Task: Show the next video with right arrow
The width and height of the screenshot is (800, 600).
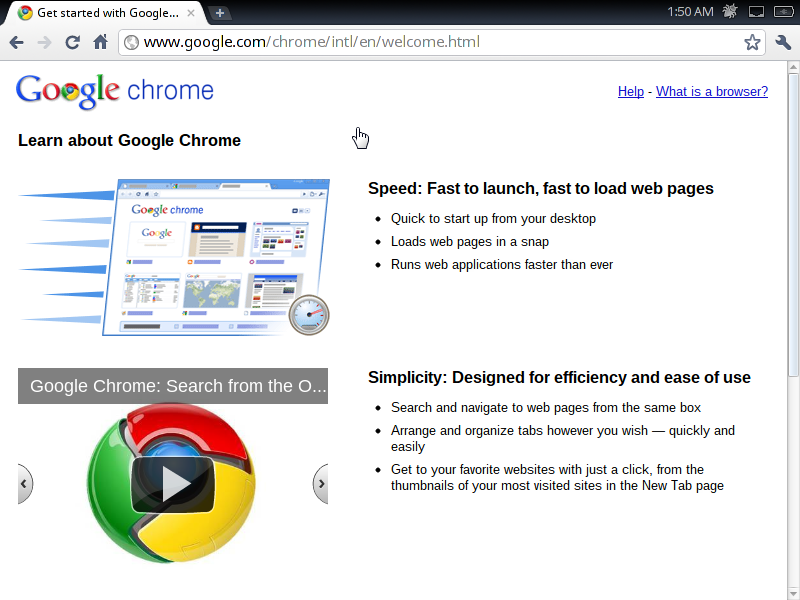Action: point(320,484)
